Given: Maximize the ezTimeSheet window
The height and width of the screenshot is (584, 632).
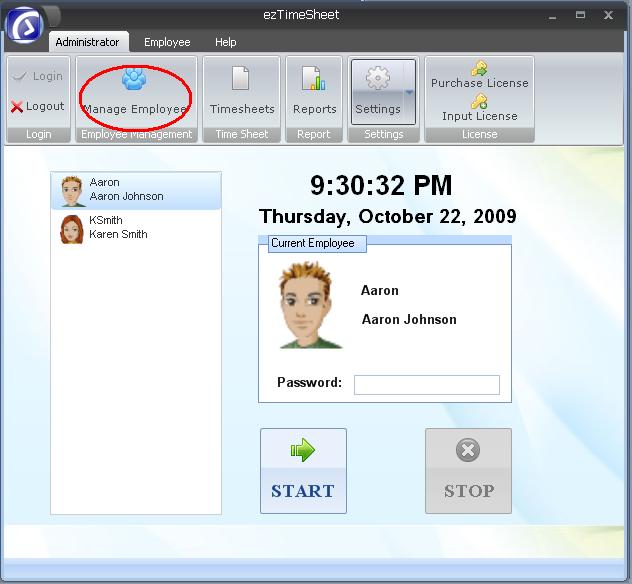Looking at the screenshot, I should click(x=580, y=15).
